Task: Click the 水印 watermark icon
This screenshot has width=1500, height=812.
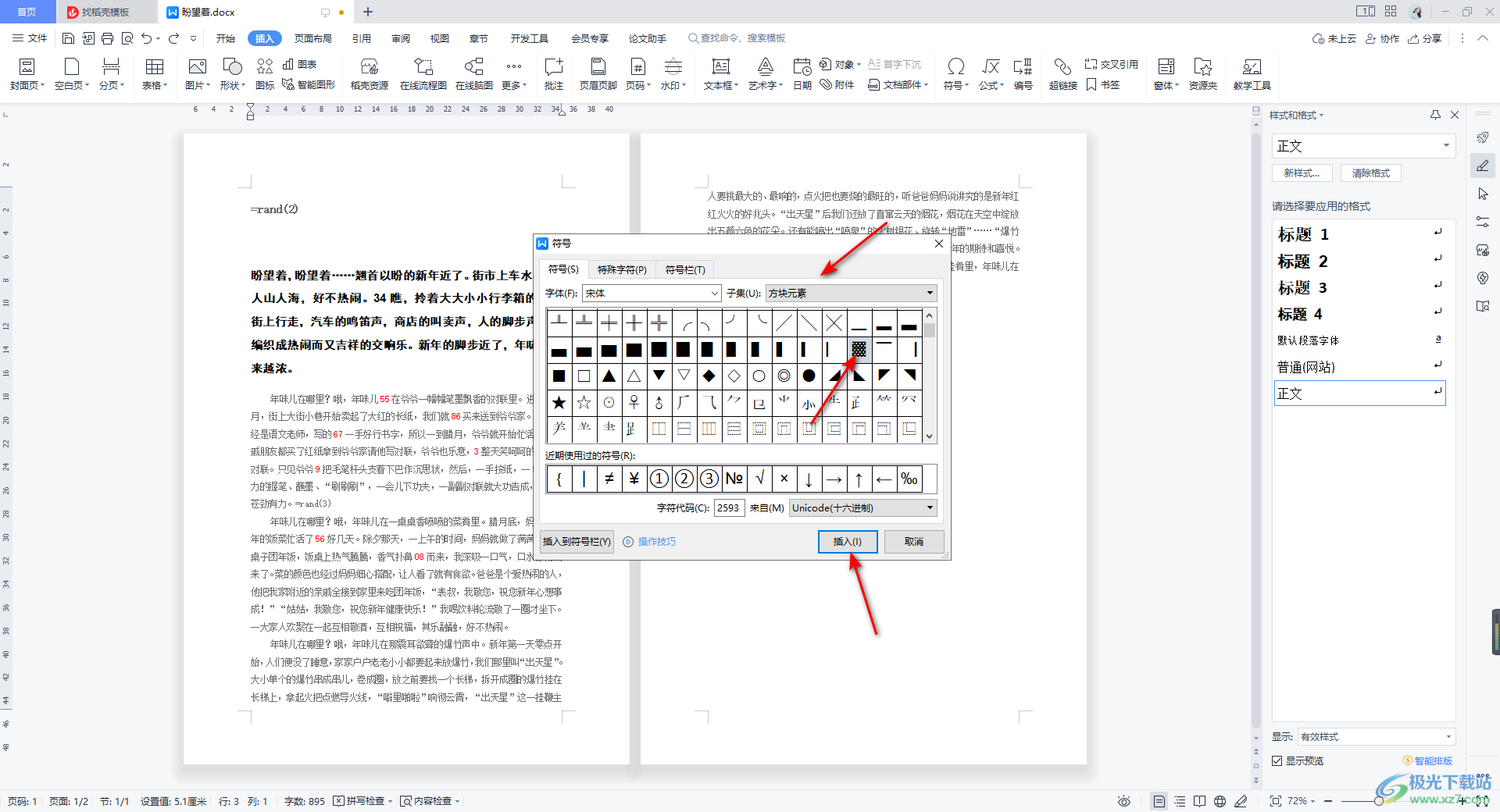Action: [x=673, y=74]
